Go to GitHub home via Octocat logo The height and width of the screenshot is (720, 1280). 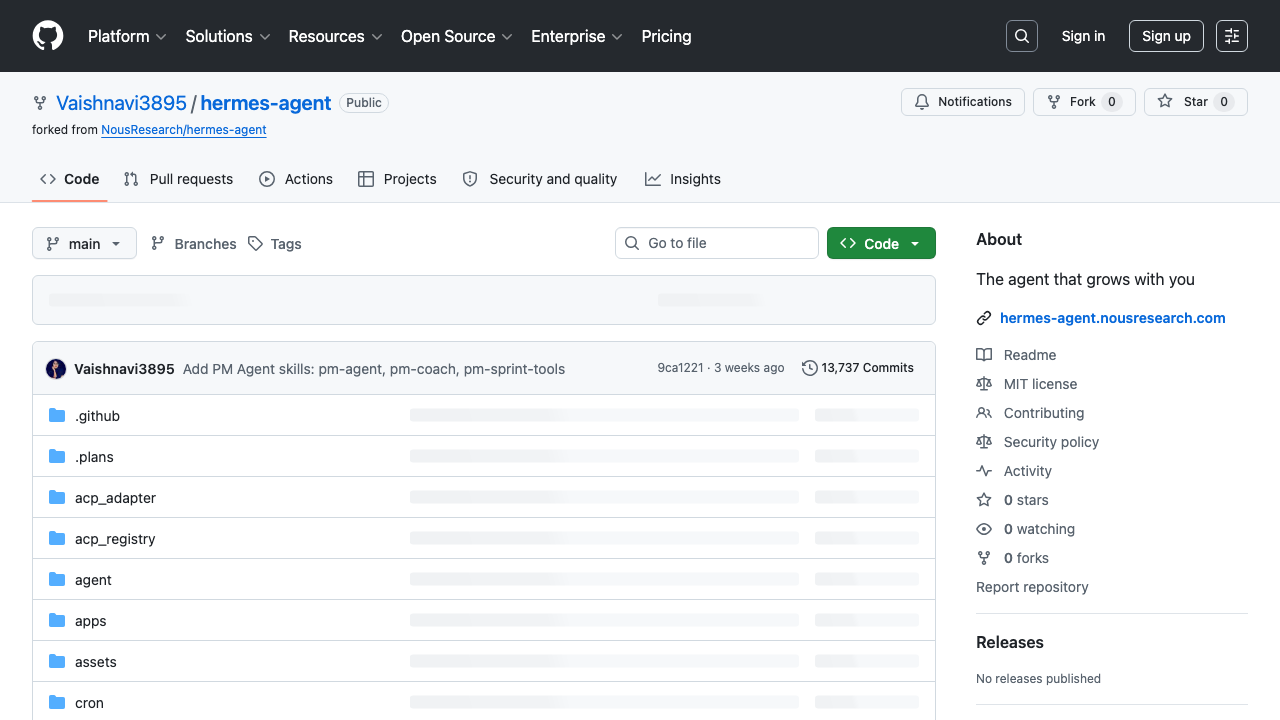coord(48,36)
